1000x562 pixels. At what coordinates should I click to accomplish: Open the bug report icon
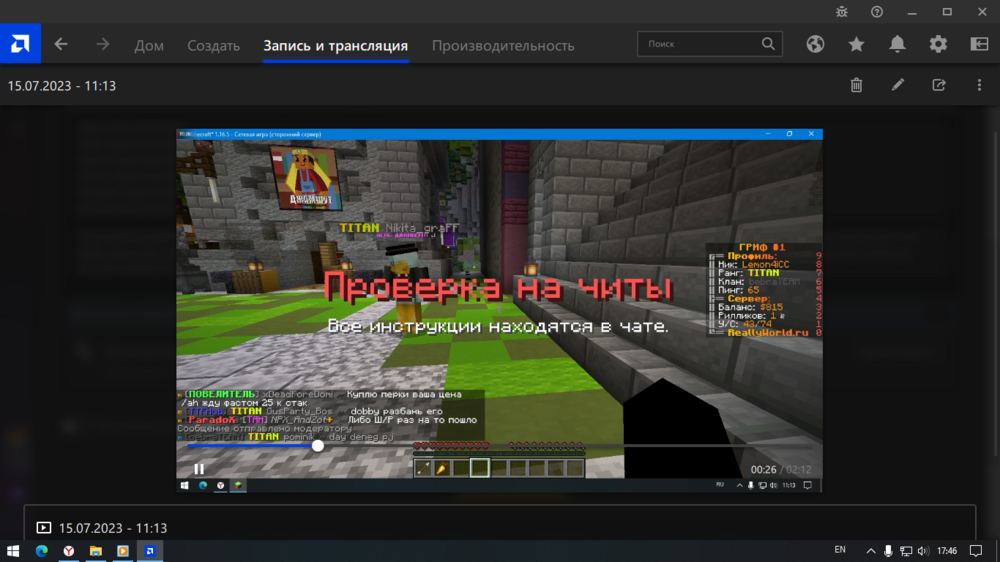coord(842,11)
